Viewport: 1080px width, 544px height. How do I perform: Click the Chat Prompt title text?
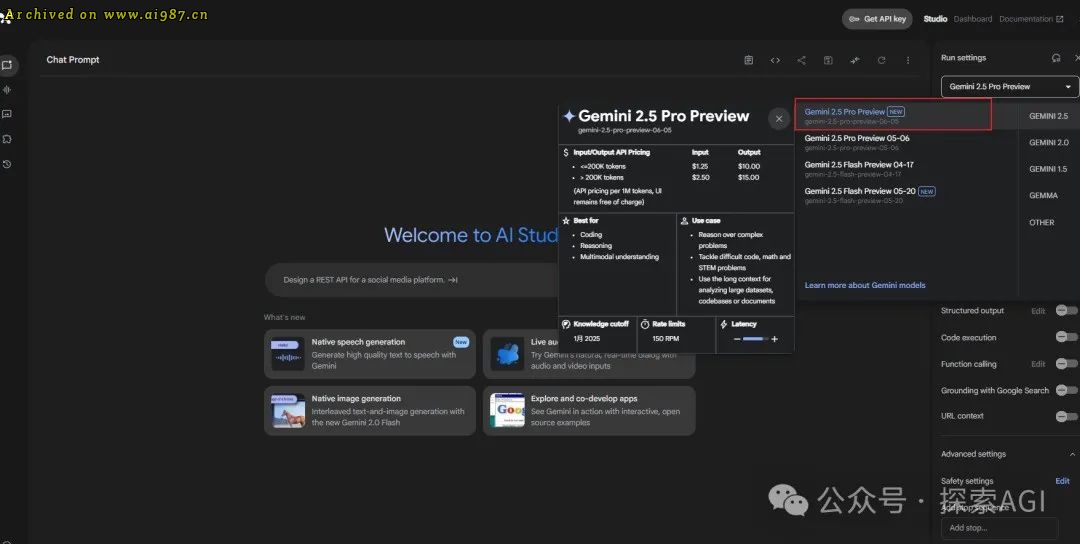73,60
